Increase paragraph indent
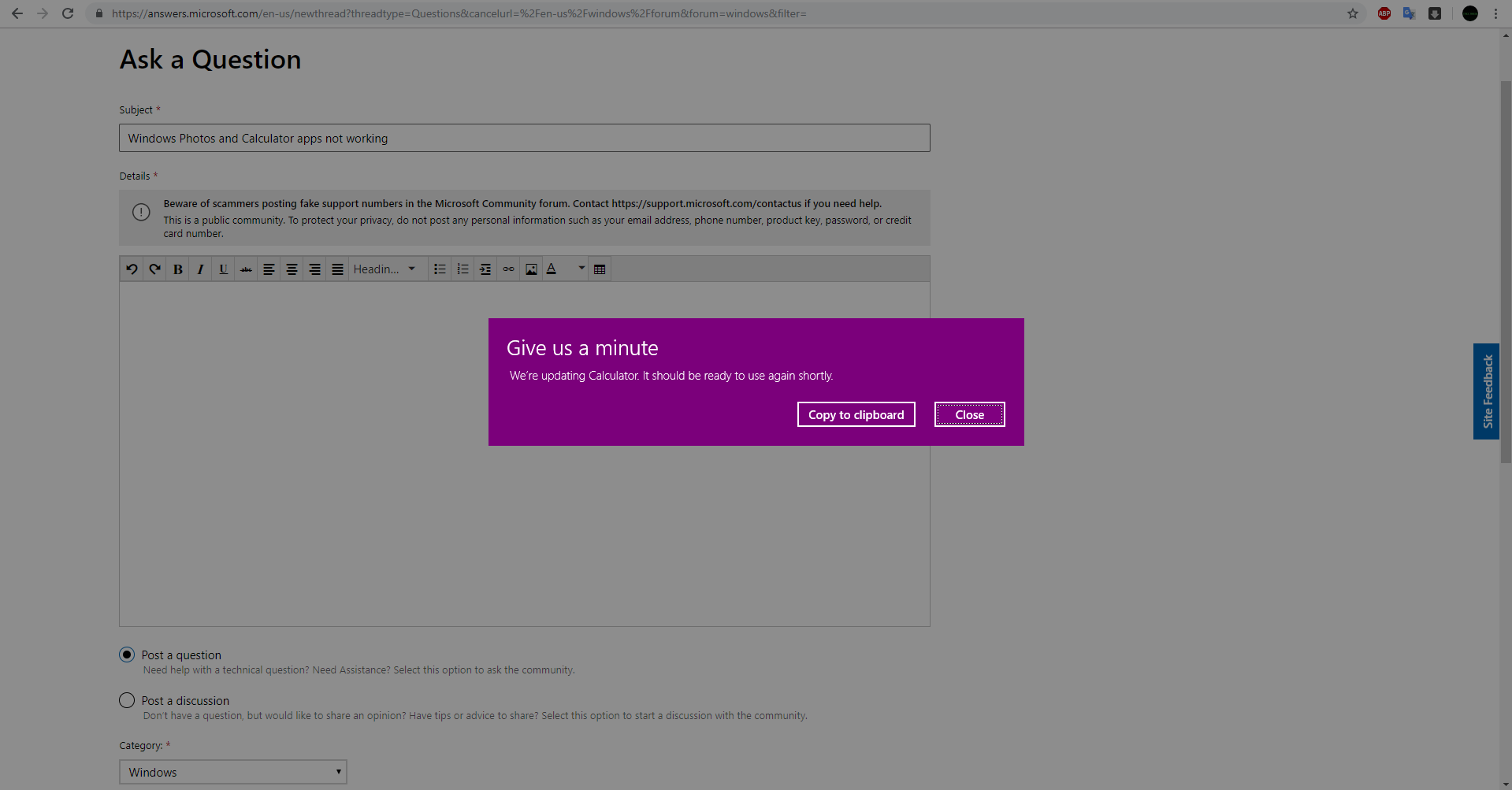Viewport: 1512px width, 790px height. pyautogui.click(x=486, y=269)
